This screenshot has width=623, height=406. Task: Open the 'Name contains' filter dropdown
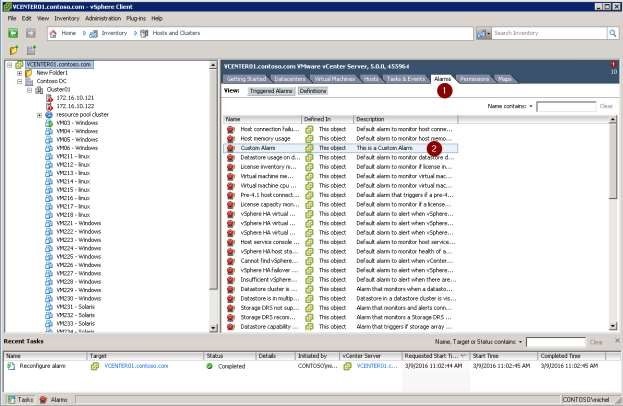pos(532,105)
